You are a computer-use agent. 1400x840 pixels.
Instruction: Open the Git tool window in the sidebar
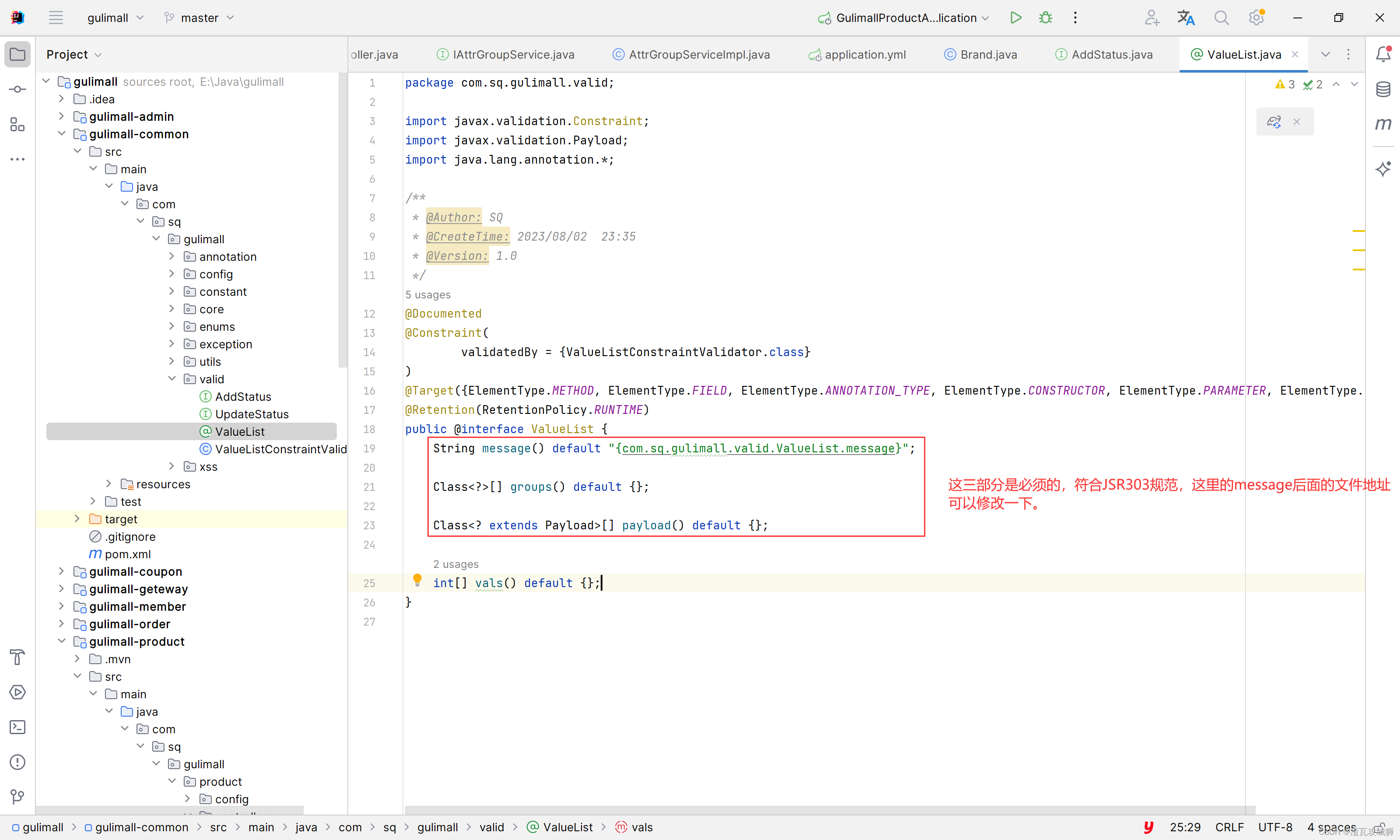(17, 797)
